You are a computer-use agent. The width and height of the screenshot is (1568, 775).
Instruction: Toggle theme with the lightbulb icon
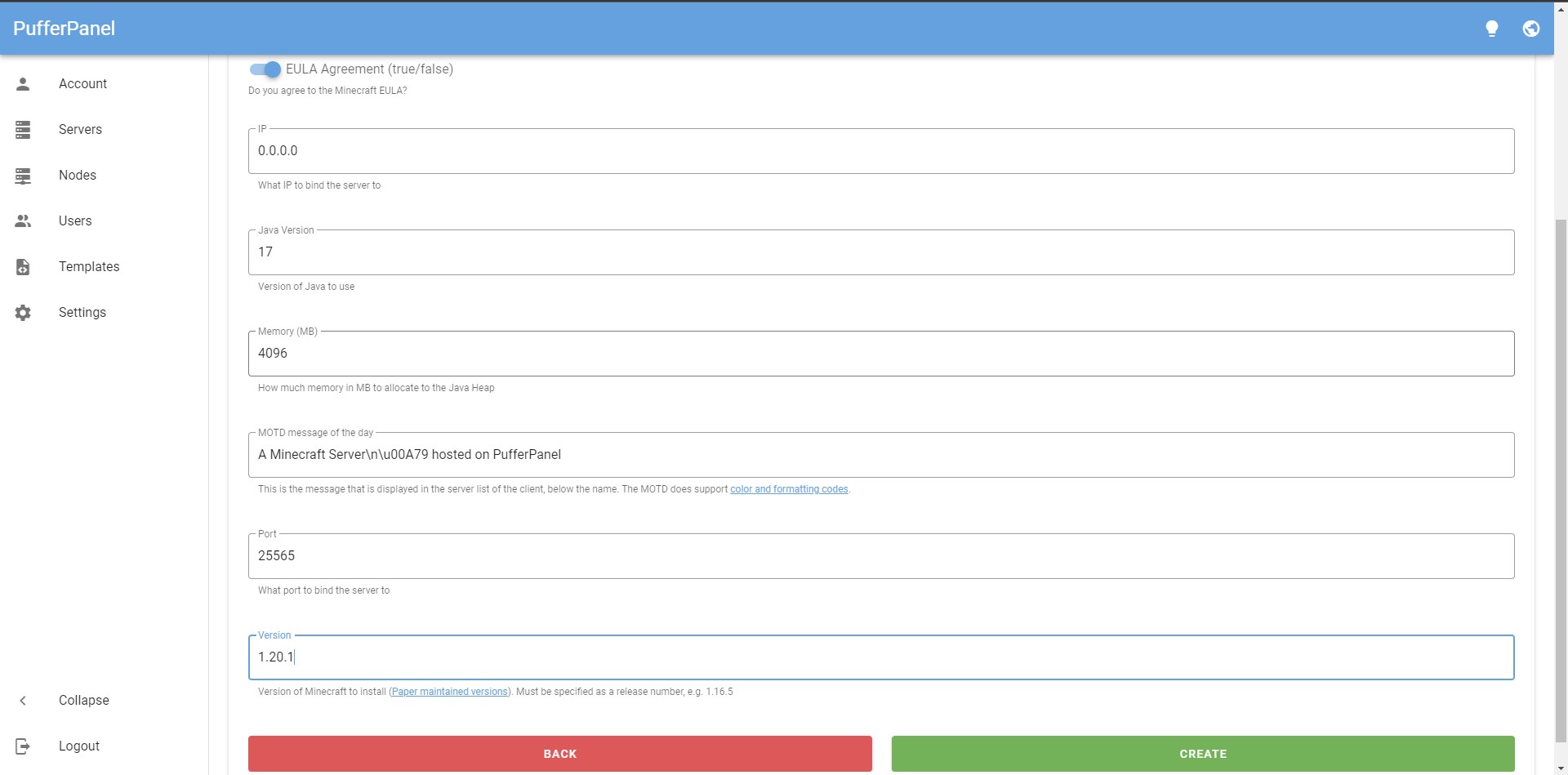pos(1492,29)
